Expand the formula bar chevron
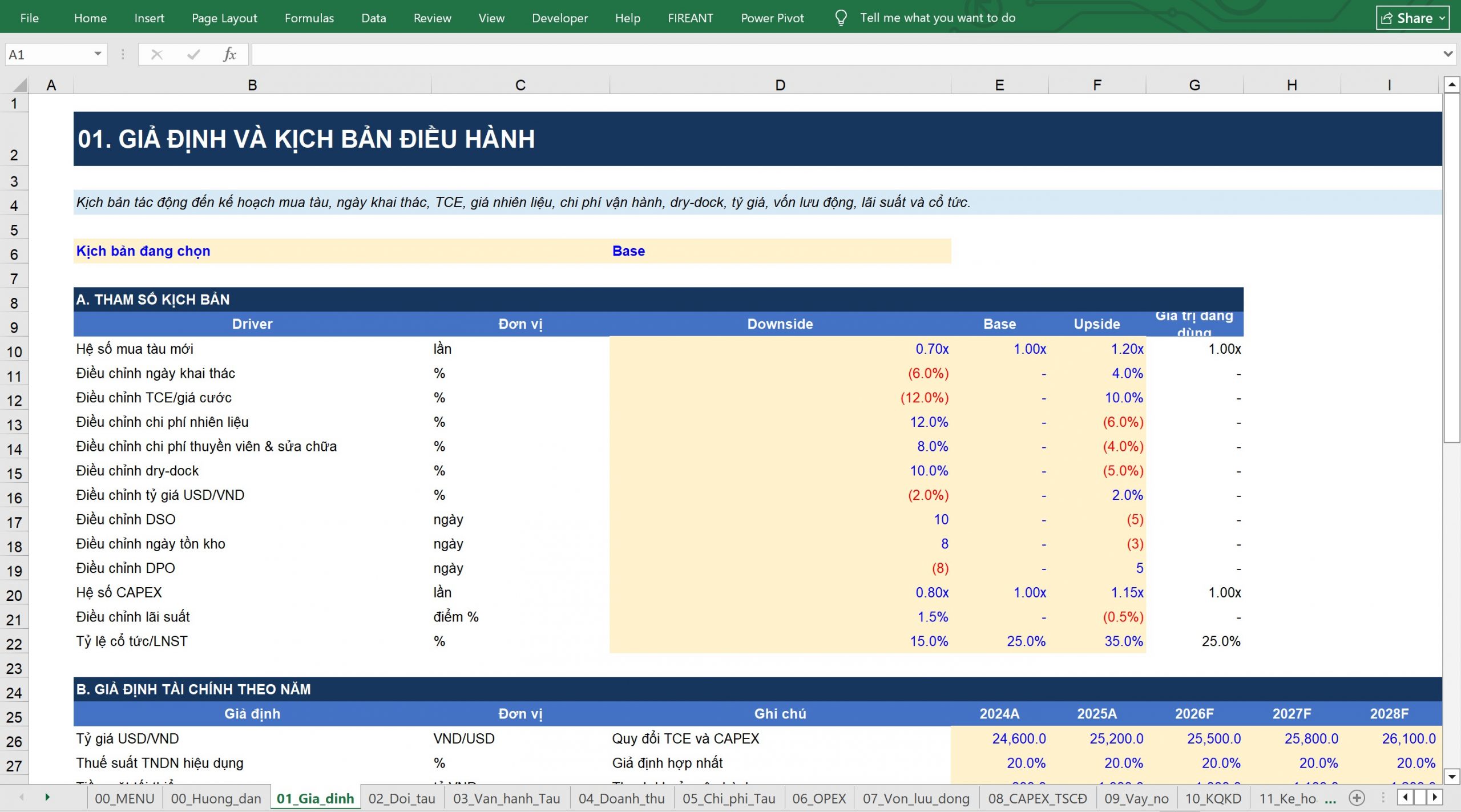The height and width of the screenshot is (812, 1461). [1448, 54]
